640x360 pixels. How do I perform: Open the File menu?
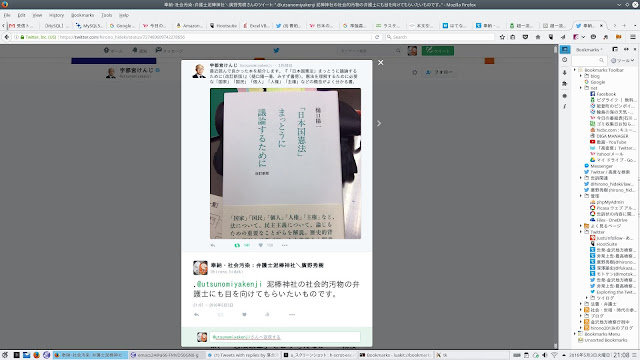point(7,15)
